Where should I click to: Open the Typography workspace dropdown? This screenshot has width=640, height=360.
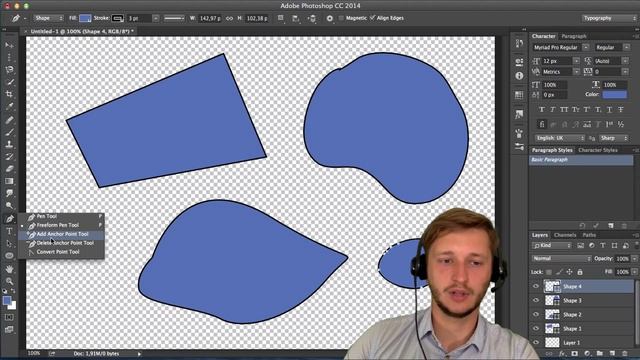(609, 18)
